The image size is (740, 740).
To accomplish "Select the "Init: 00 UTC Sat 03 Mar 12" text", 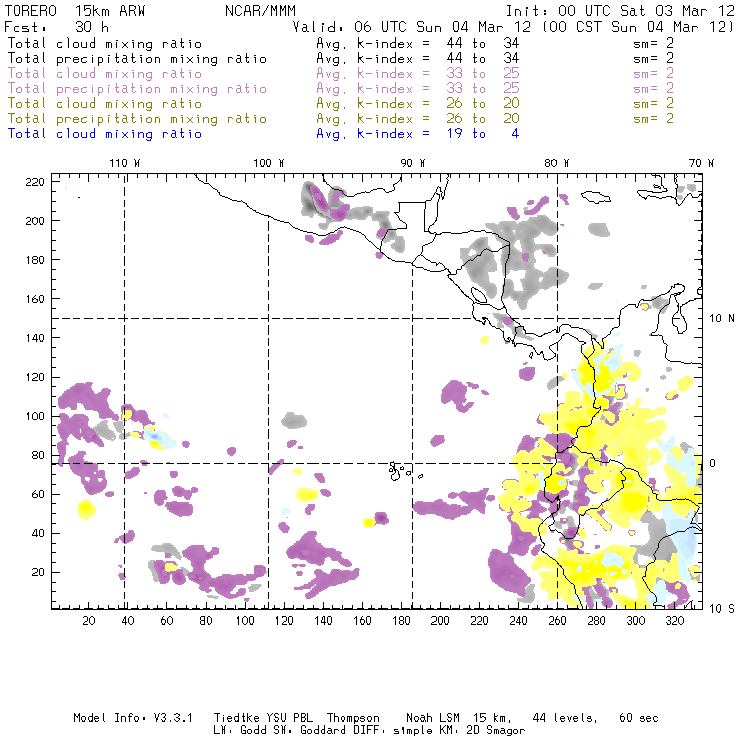I will click(620, 11).
